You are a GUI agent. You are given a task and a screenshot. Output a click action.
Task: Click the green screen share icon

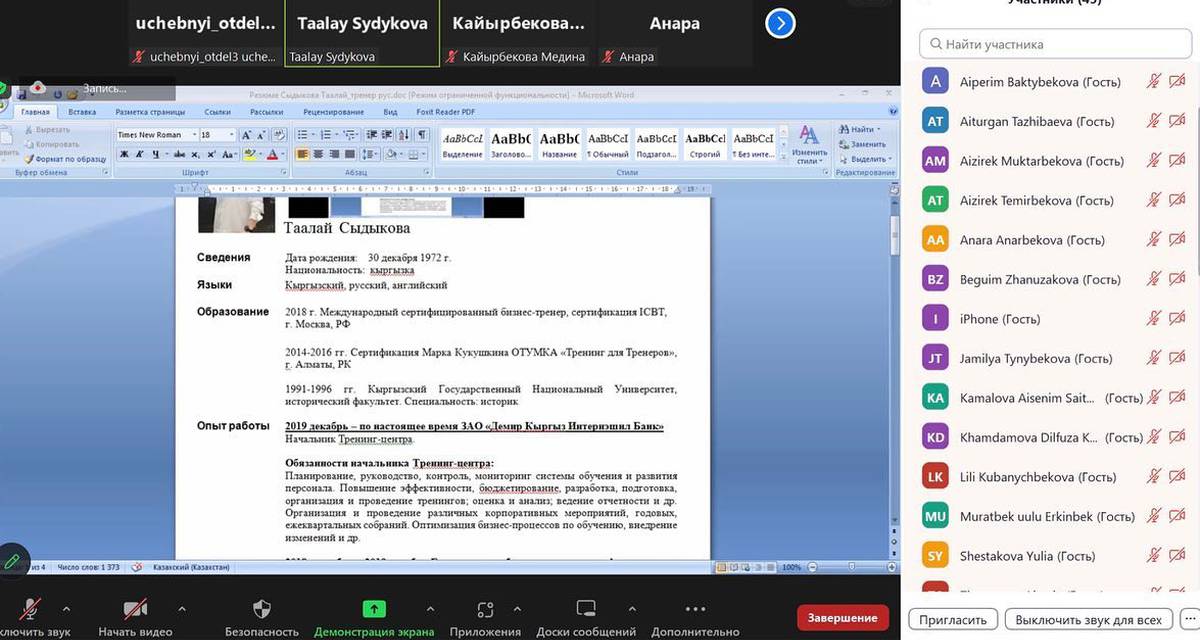[374, 609]
